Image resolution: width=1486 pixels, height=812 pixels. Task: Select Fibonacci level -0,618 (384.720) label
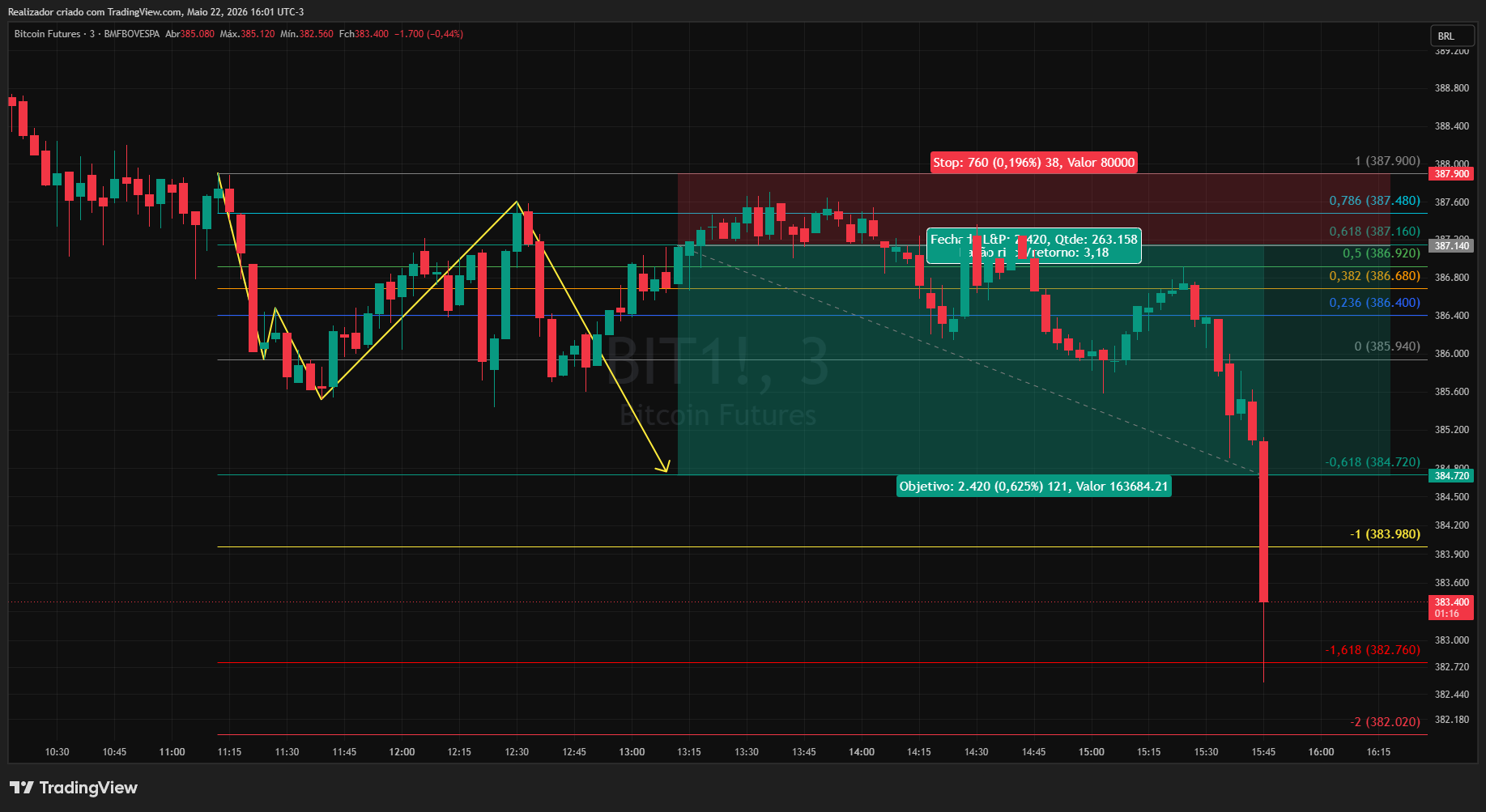(x=1373, y=462)
